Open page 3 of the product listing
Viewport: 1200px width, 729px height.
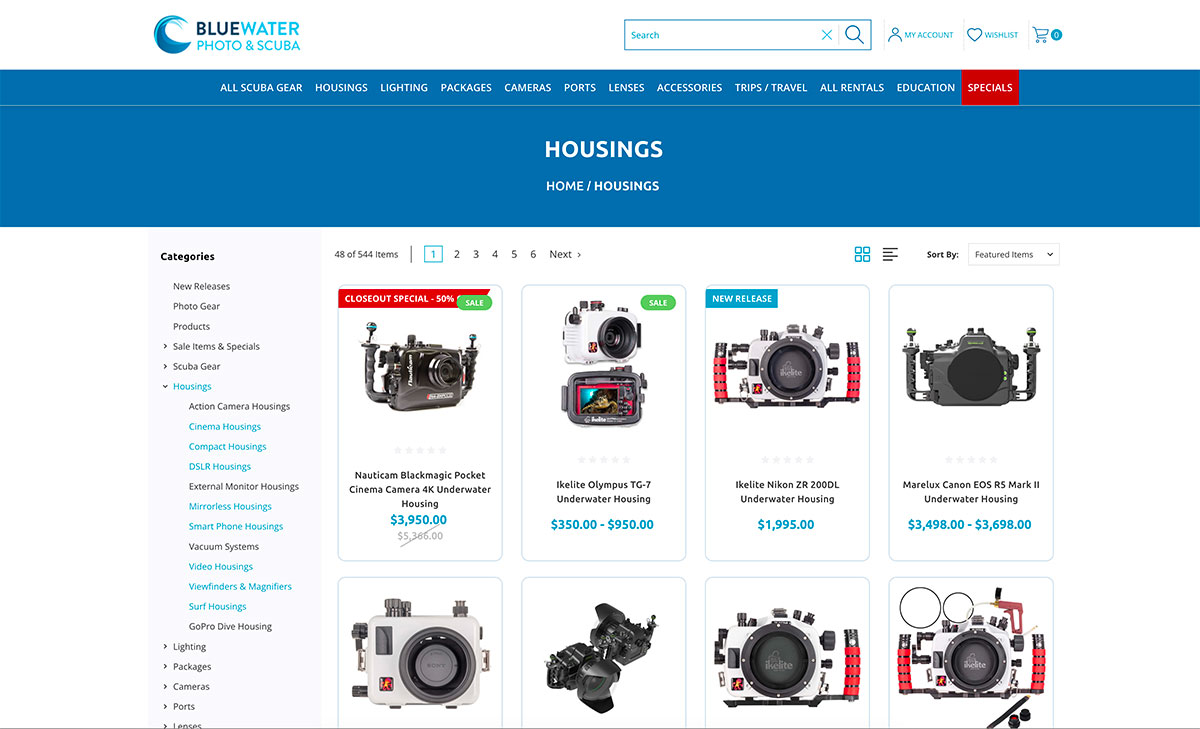pos(475,254)
